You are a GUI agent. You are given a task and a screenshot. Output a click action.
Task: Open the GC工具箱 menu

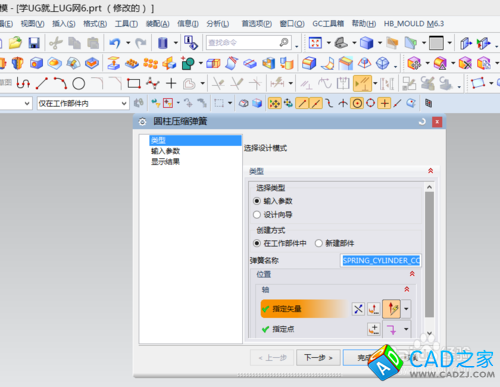coord(328,24)
